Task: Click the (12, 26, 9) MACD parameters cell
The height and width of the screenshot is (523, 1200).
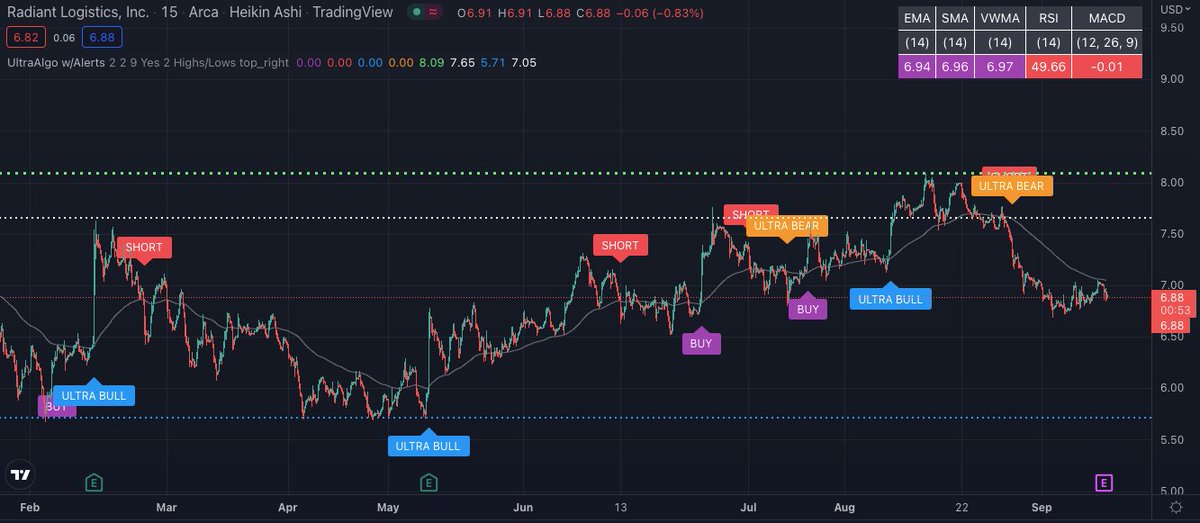Action: (1106, 43)
